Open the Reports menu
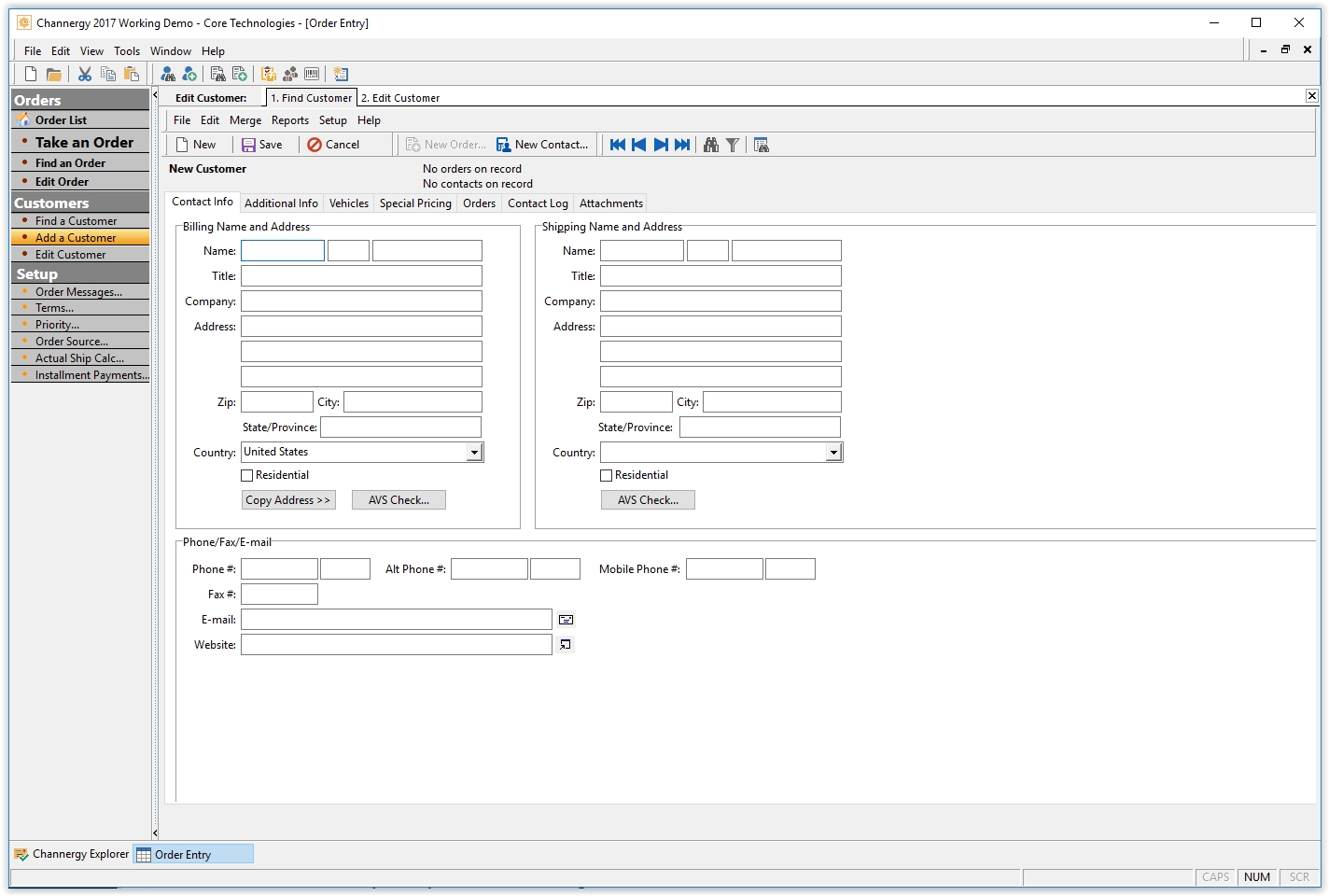 click(289, 120)
